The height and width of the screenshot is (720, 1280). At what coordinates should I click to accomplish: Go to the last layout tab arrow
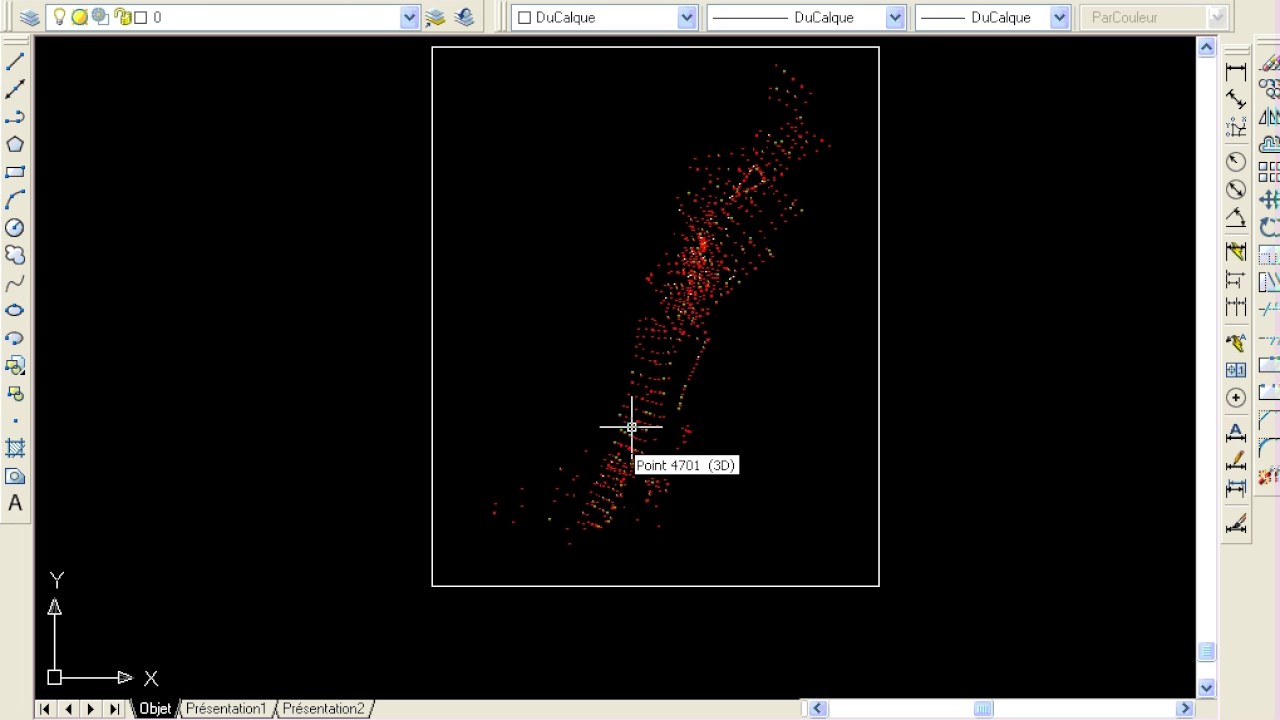[114, 708]
